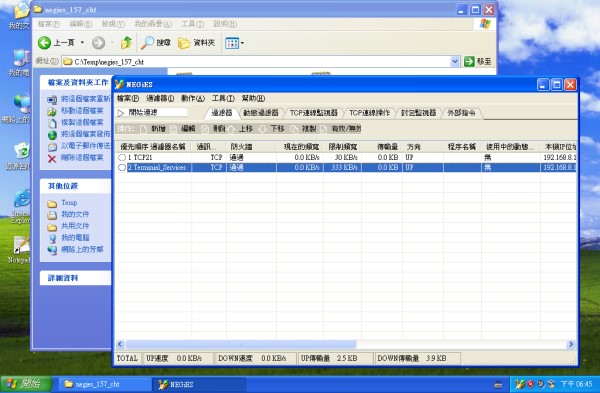The image size is (600, 393).
Task: Click the red X delete file icon
Action: [x=52, y=158]
